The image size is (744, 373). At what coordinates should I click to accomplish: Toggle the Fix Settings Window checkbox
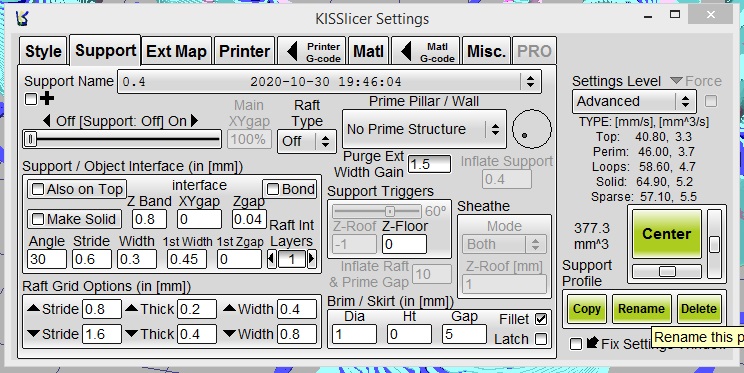[576, 344]
